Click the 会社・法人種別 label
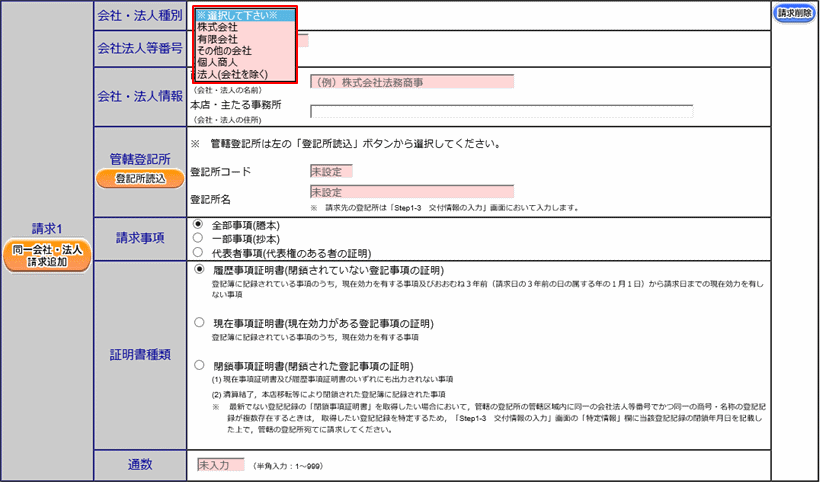 tap(140, 16)
